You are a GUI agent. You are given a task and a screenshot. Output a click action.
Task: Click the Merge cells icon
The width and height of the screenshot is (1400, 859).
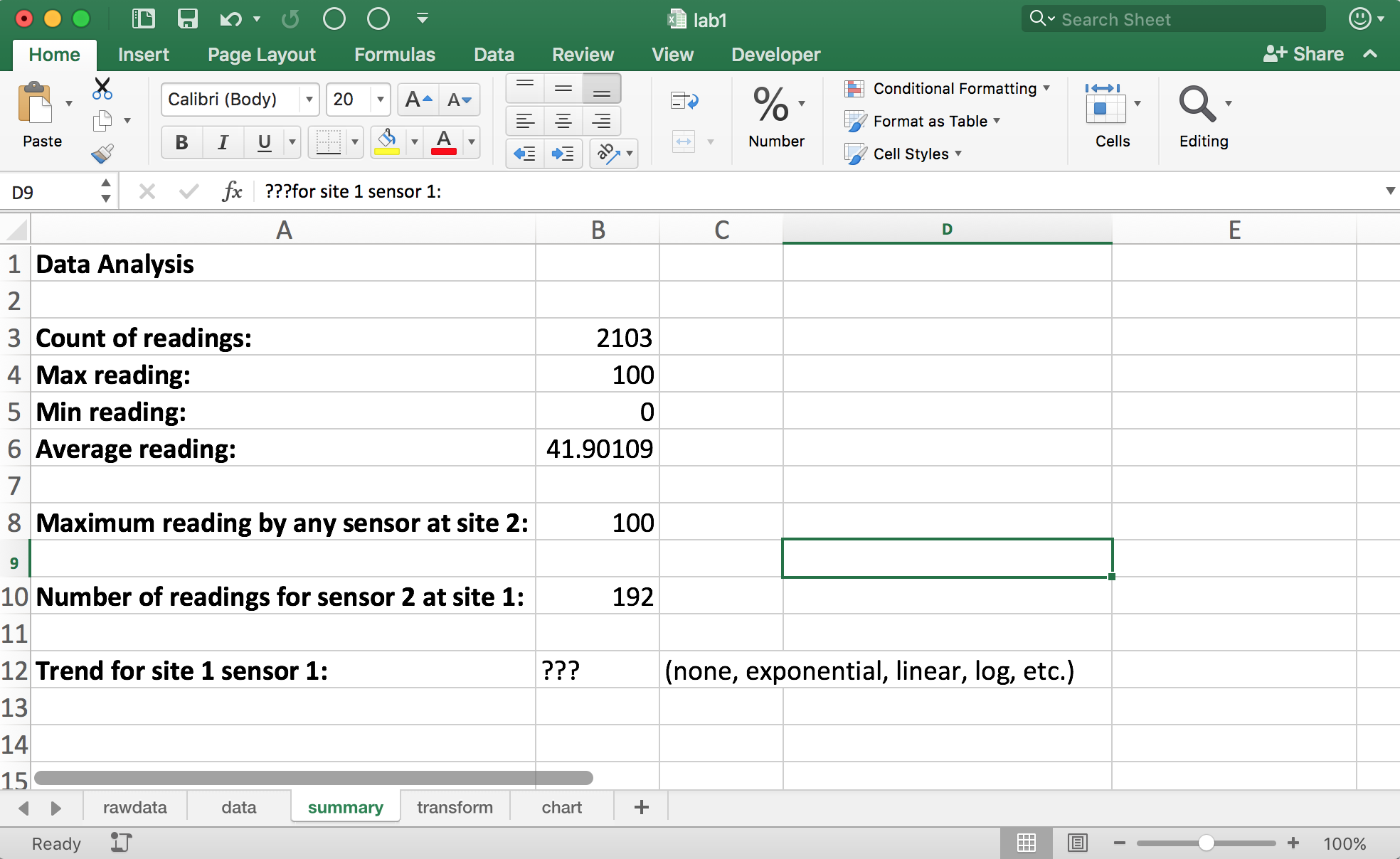pos(684,142)
